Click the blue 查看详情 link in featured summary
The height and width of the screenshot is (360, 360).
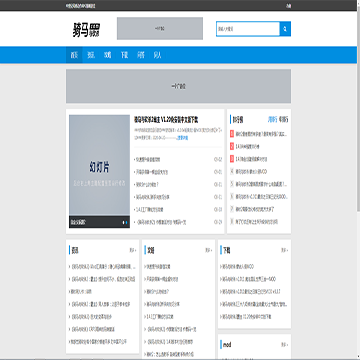click(182, 138)
